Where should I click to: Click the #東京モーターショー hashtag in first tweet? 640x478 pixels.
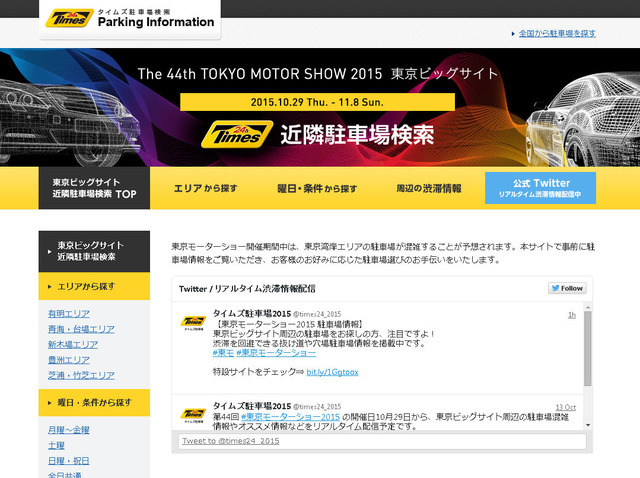tap(276, 353)
